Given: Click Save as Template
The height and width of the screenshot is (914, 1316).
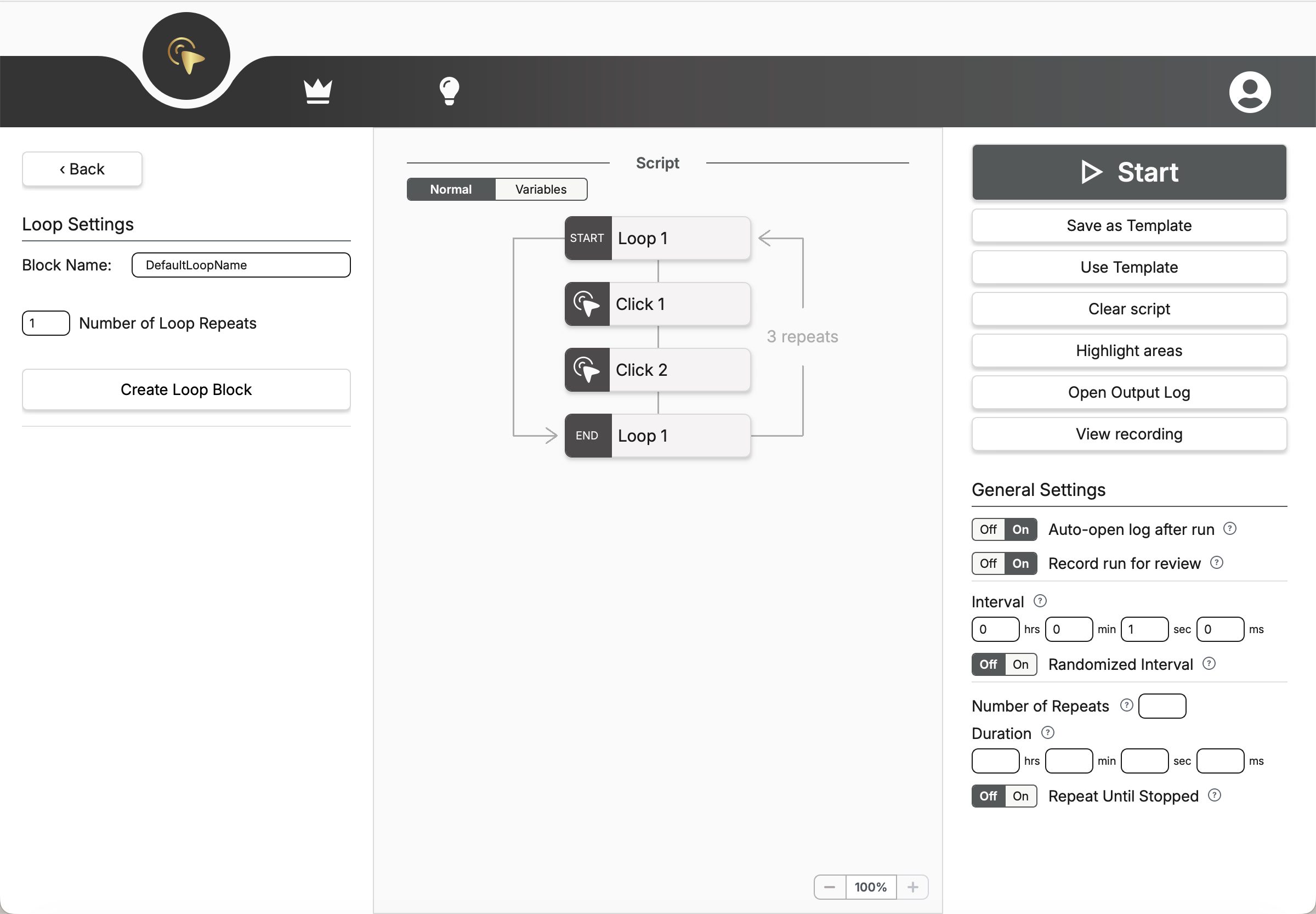Looking at the screenshot, I should tap(1129, 225).
